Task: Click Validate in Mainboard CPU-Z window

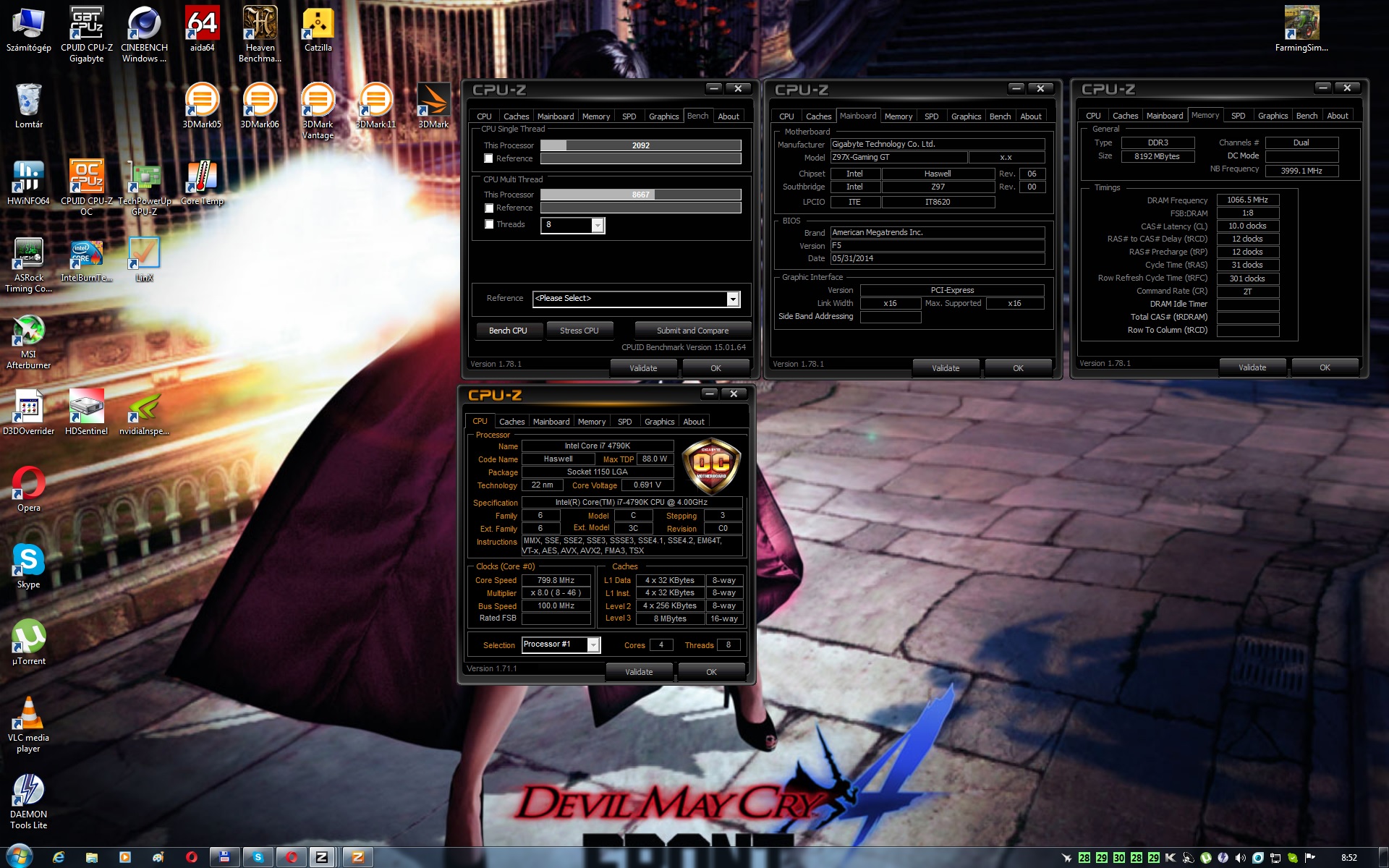Action: coord(946,368)
